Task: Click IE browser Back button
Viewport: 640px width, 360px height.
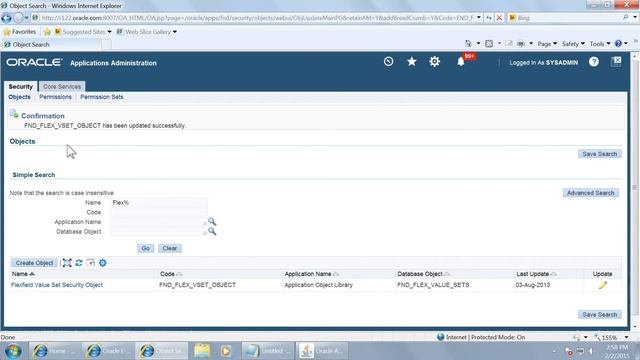Action: pyautogui.click(x=7, y=18)
